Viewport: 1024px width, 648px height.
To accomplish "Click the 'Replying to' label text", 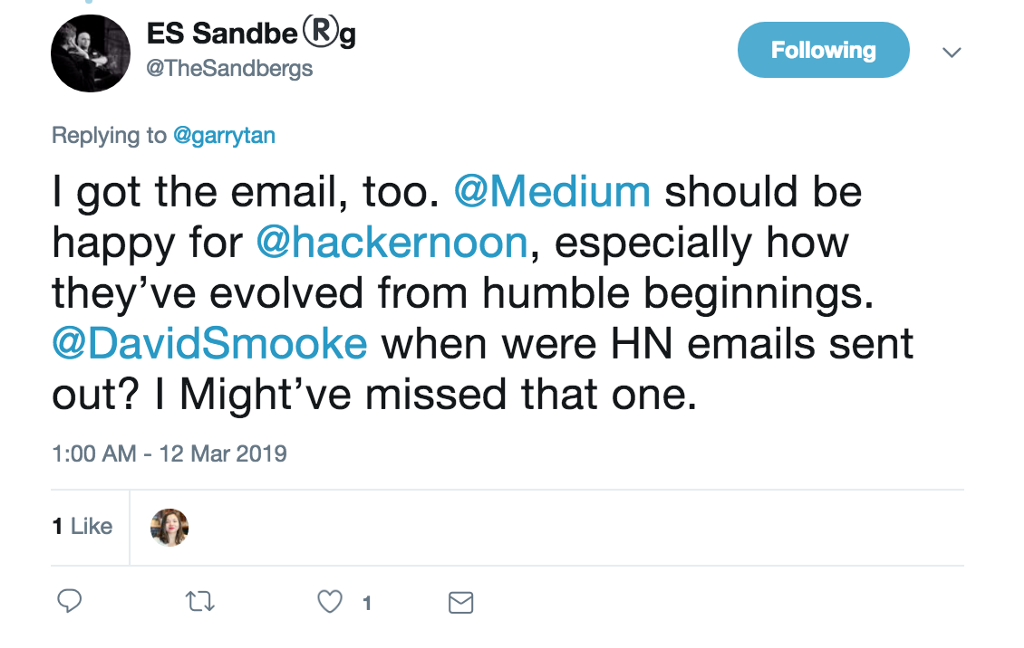I will 109,135.
